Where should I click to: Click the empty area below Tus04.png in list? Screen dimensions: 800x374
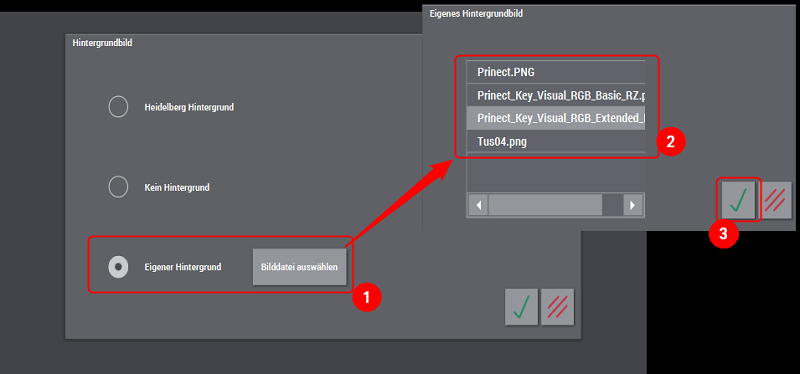[x=556, y=172]
